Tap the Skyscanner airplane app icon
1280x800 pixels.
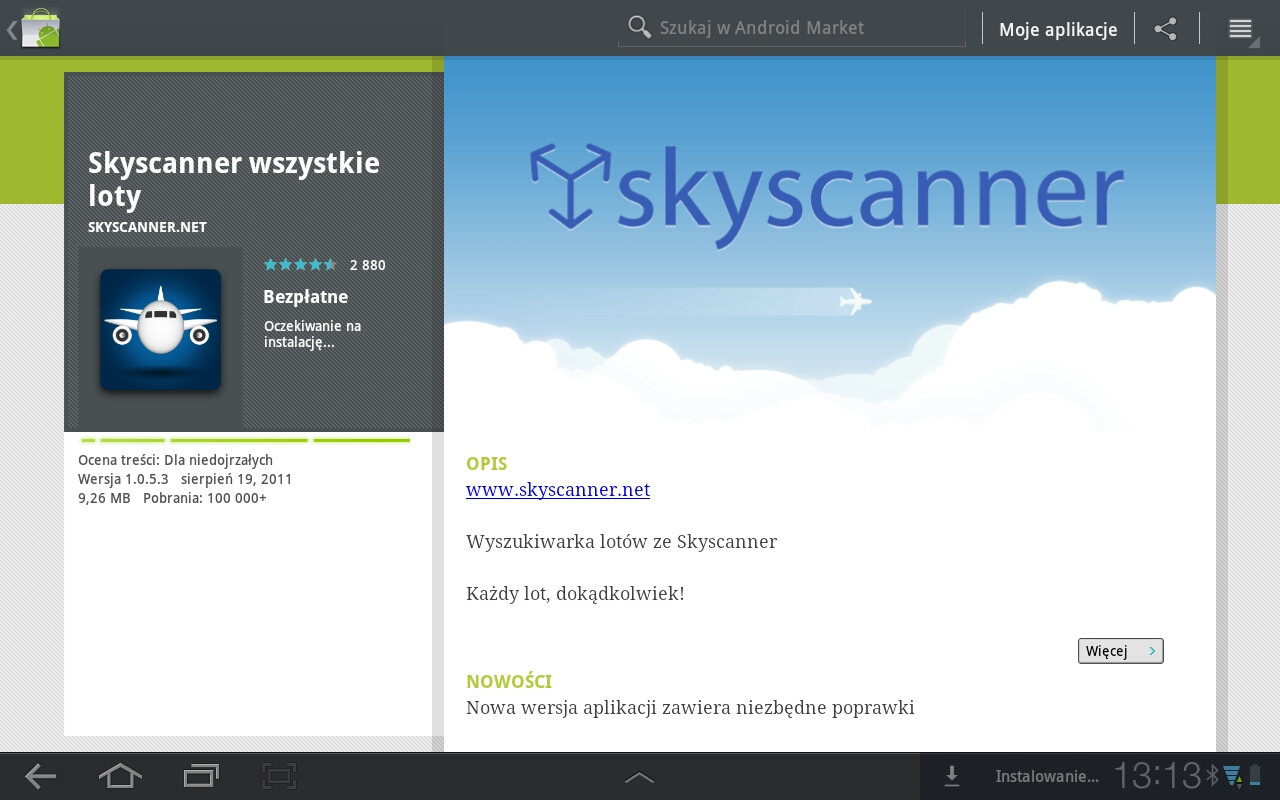pyautogui.click(x=160, y=330)
